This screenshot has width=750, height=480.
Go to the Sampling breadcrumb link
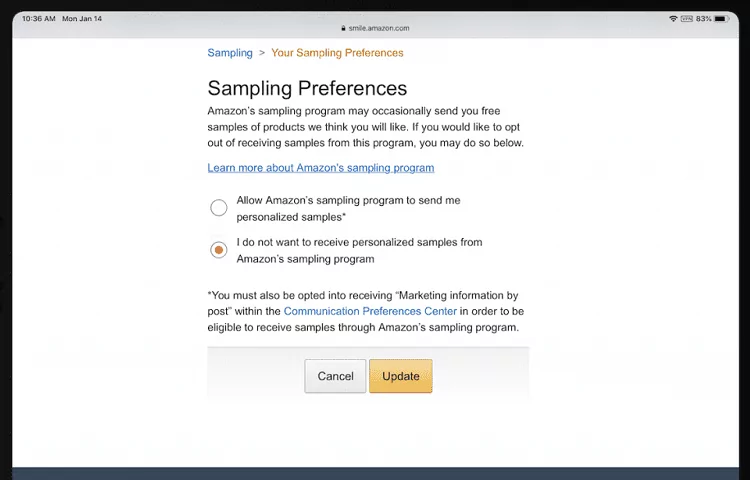coord(230,53)
